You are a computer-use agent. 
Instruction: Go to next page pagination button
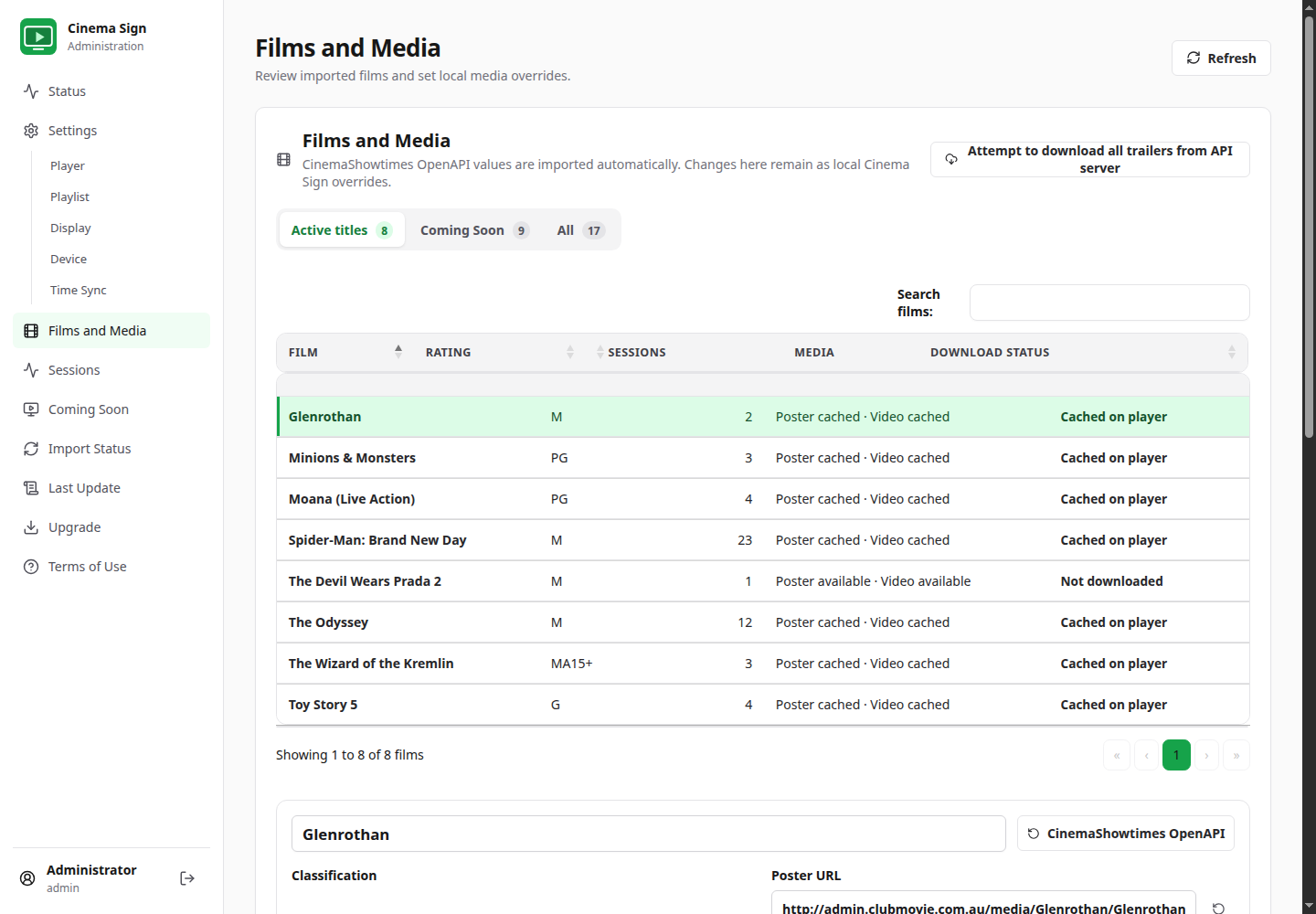point(1206,755)
